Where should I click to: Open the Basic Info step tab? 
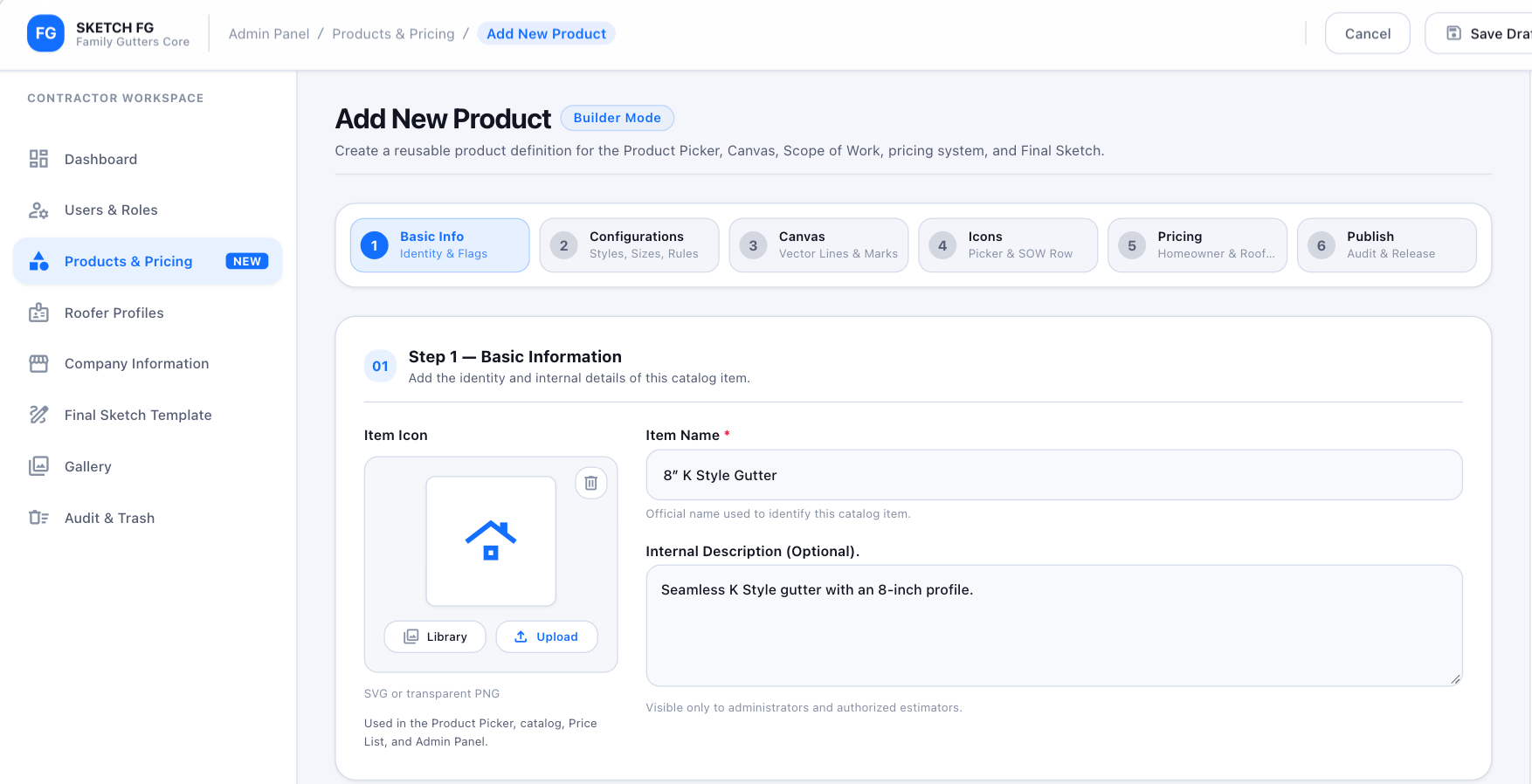pyautogui.click(x=440, y=245)
